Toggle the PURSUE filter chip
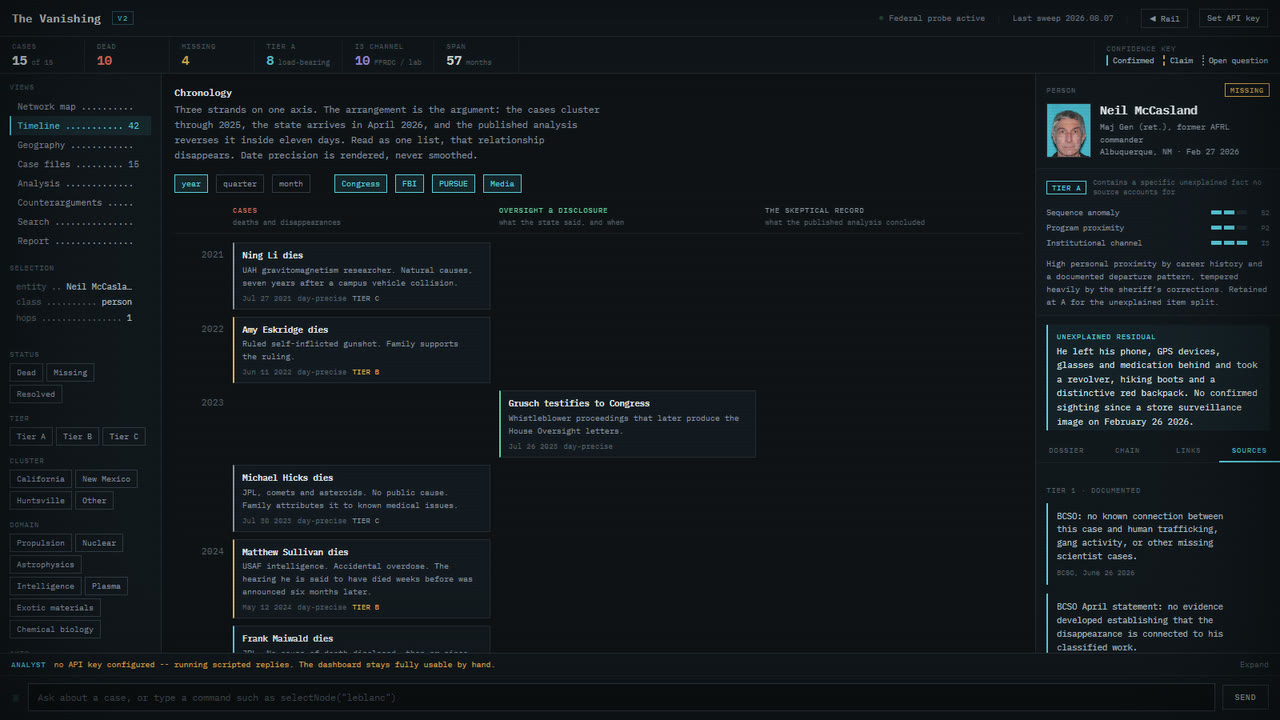 pyautogui.click(x=453, y=184)
